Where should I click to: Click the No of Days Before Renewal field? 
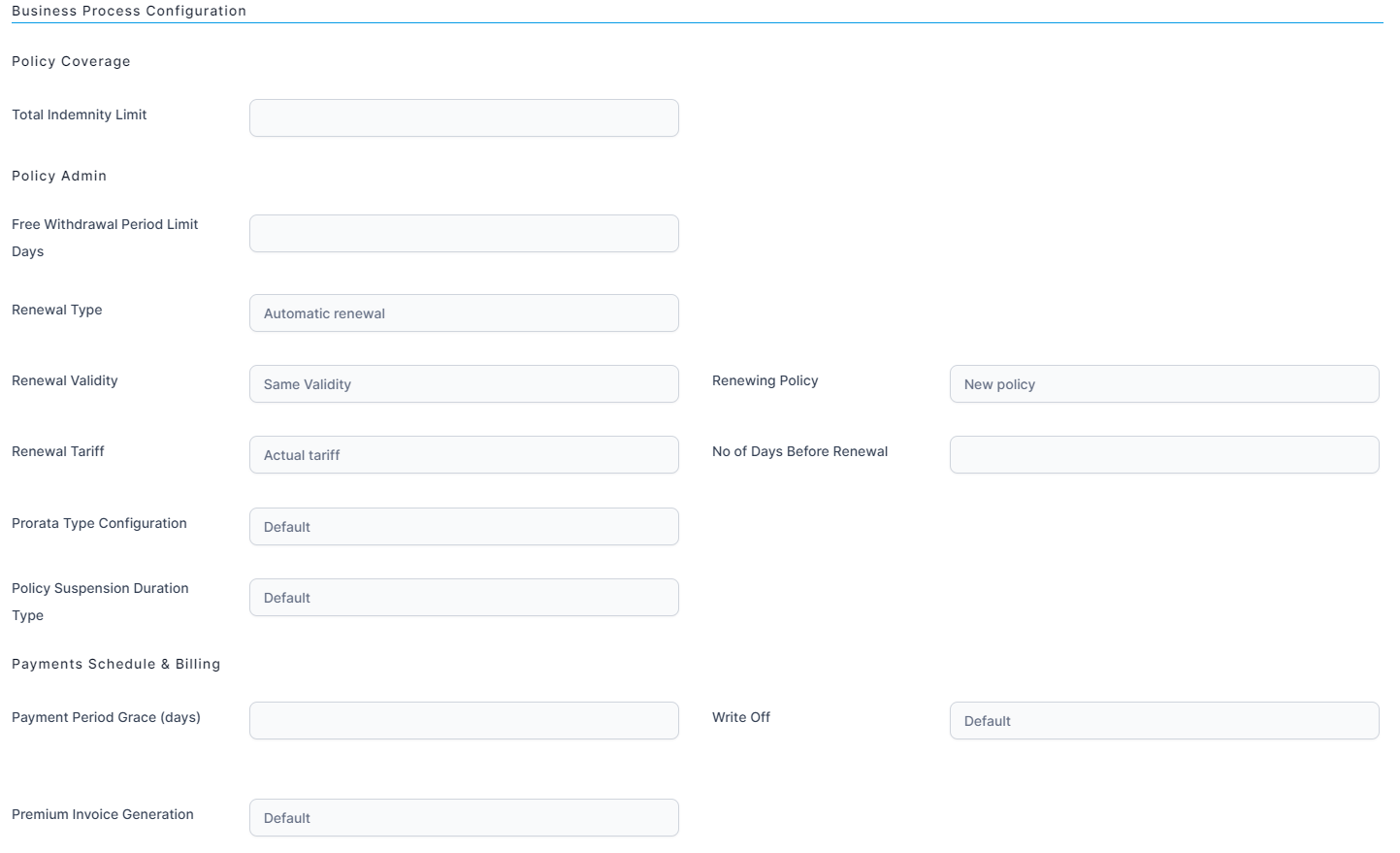1163,455
